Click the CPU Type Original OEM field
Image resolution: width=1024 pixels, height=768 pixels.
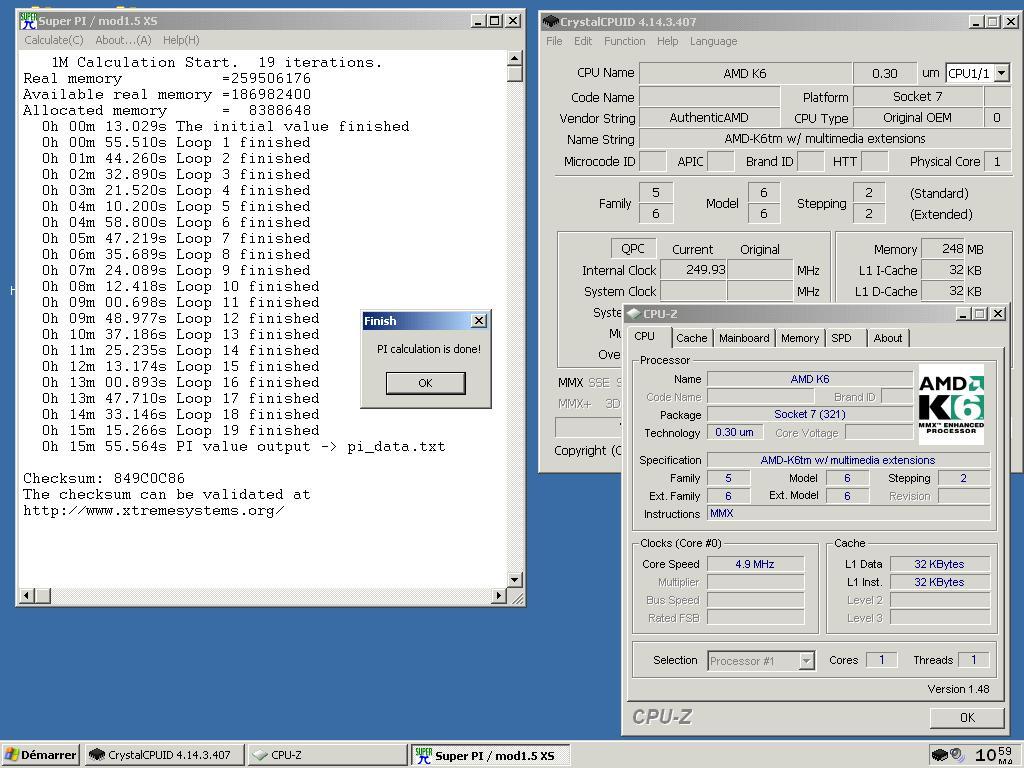pyautogui.click(x=917, y=118)
